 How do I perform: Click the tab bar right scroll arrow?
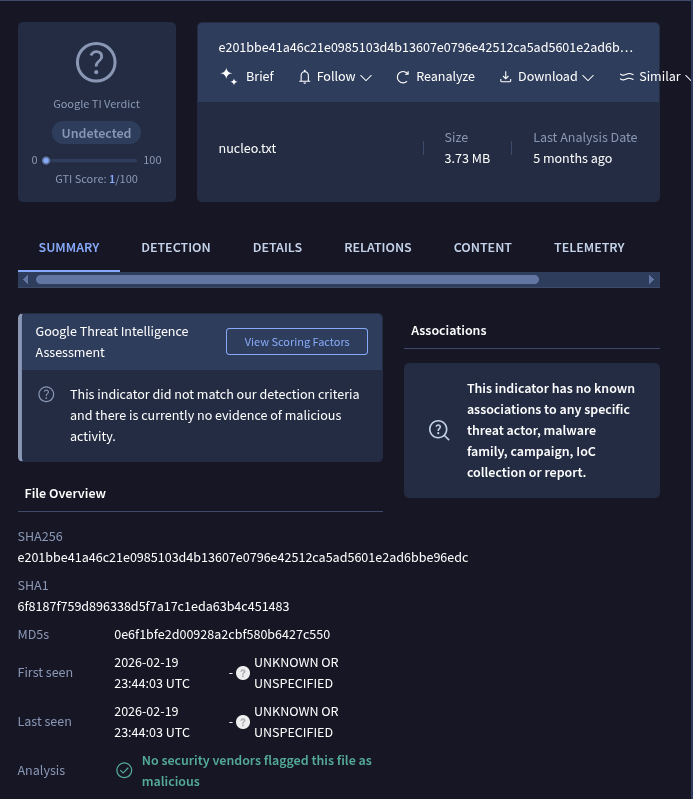click(651, 279)
